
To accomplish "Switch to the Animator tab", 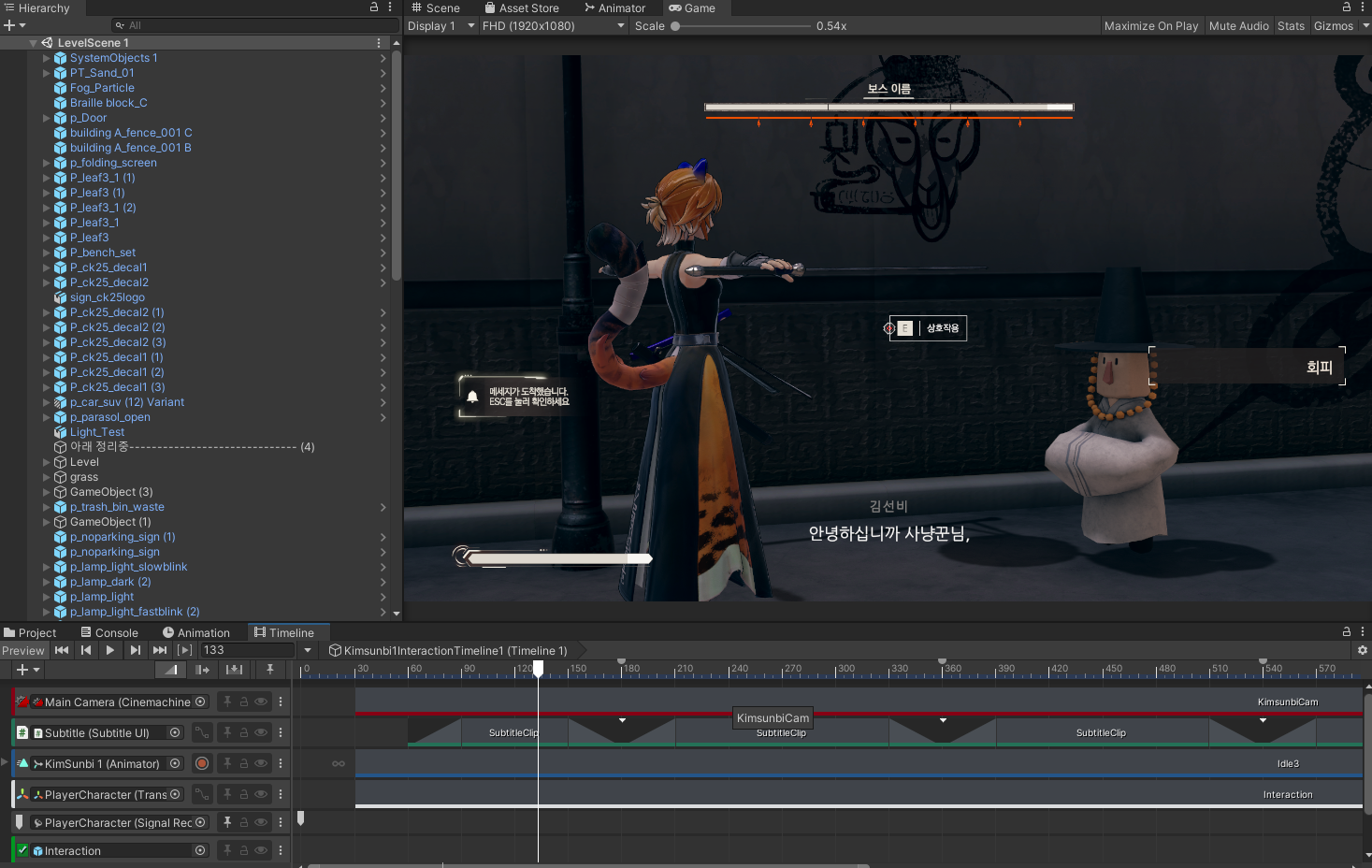I will (x=614, y=7).
